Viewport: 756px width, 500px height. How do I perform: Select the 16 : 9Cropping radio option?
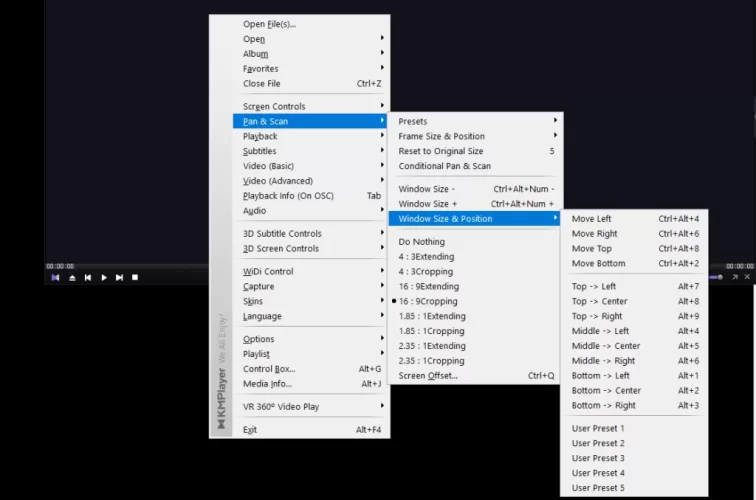pos(427,301)
